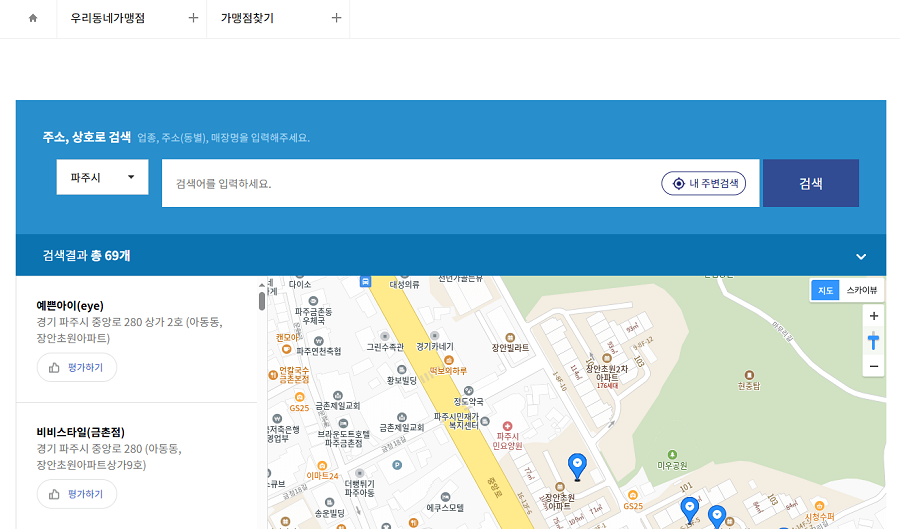
Task: Click the results list scrollbar thumb
Action: click(262, 301)
